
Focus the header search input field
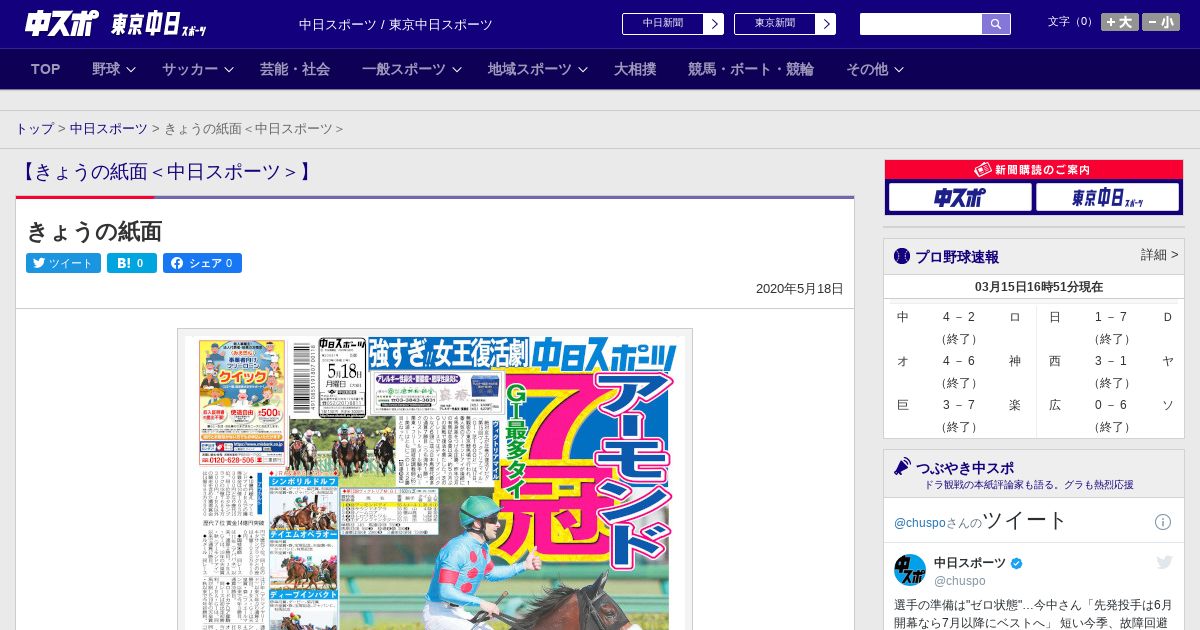click(x=921, y=24)
